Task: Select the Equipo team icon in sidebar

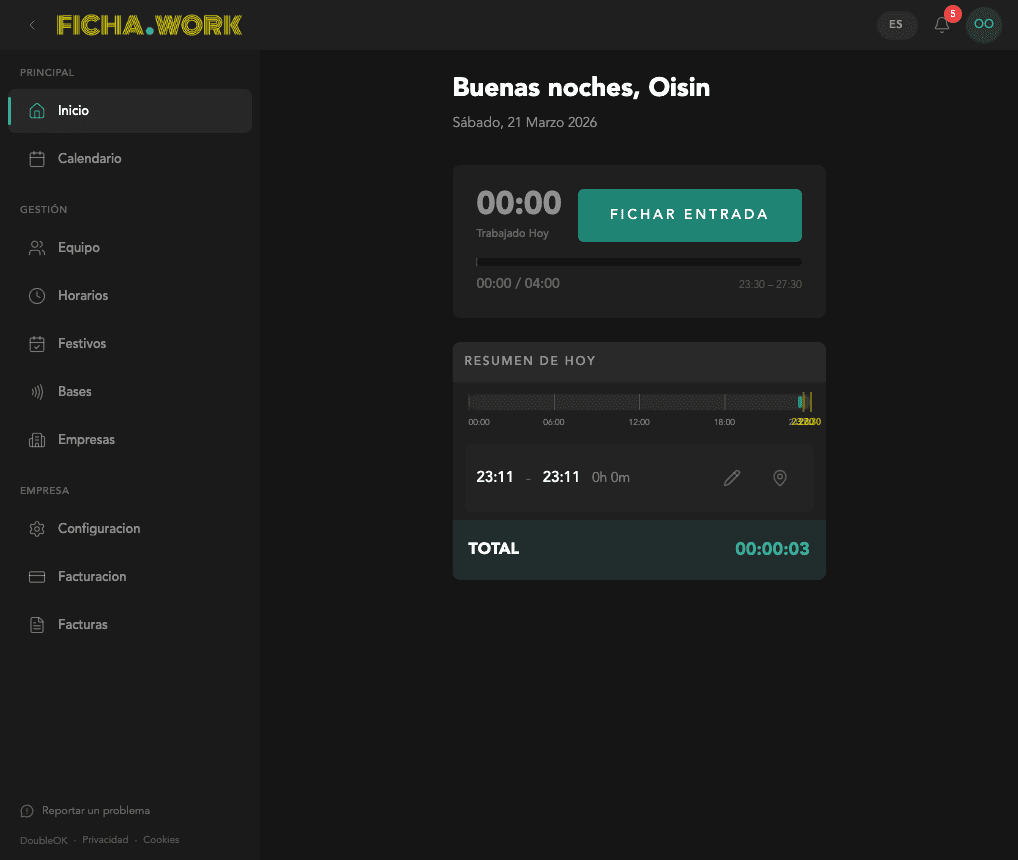Action: pyautogui.click(x=36, y=247)
